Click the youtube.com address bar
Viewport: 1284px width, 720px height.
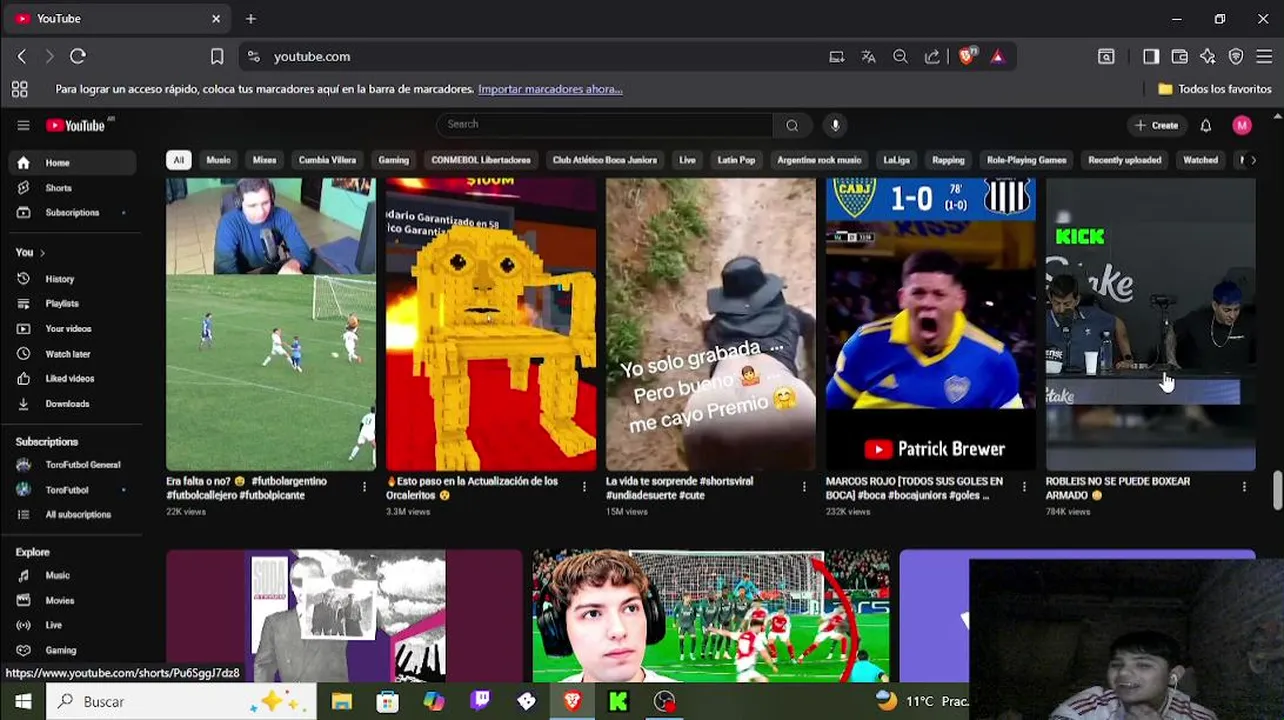(x=540, y=57)
